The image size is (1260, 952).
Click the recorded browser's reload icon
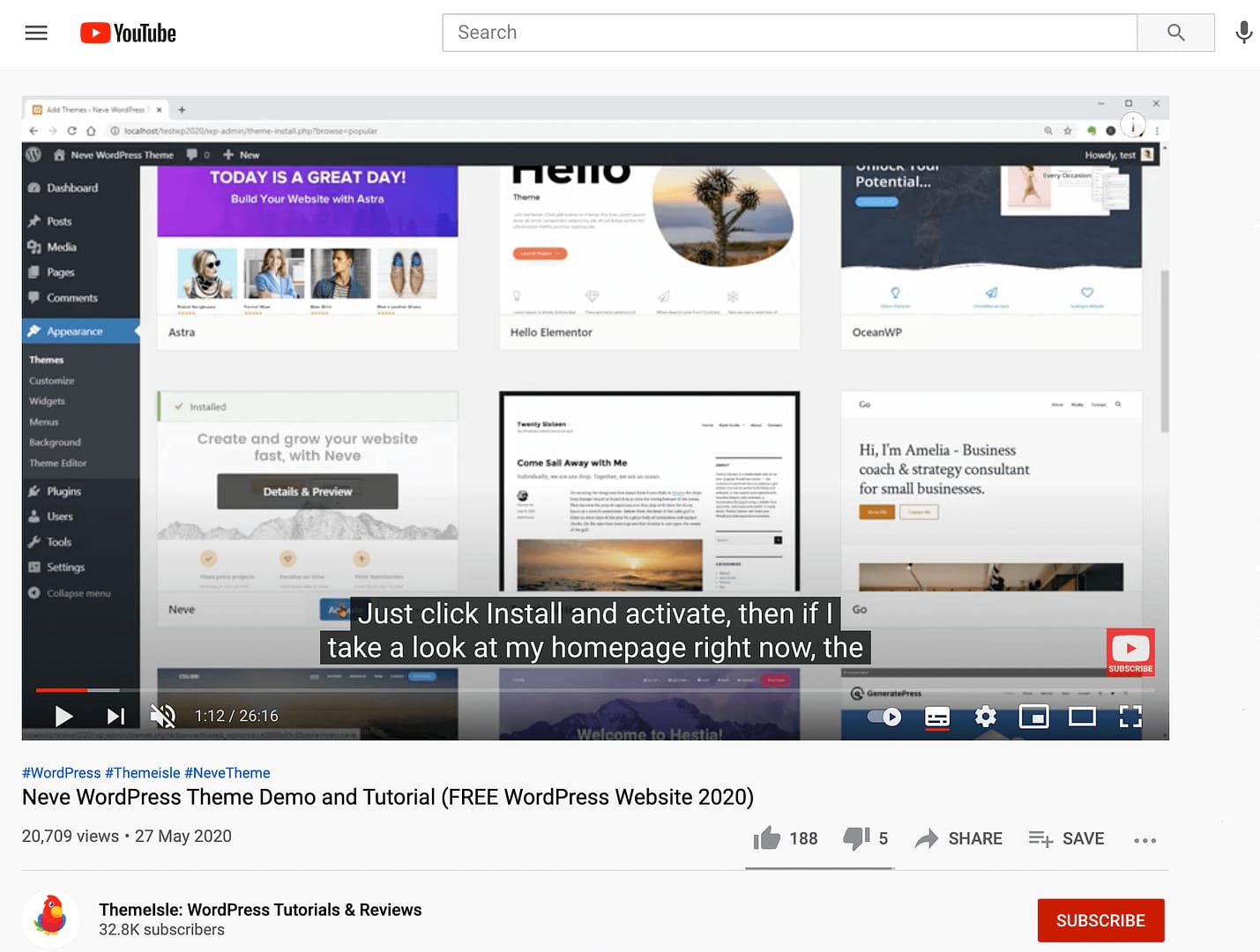coord(71,130)
